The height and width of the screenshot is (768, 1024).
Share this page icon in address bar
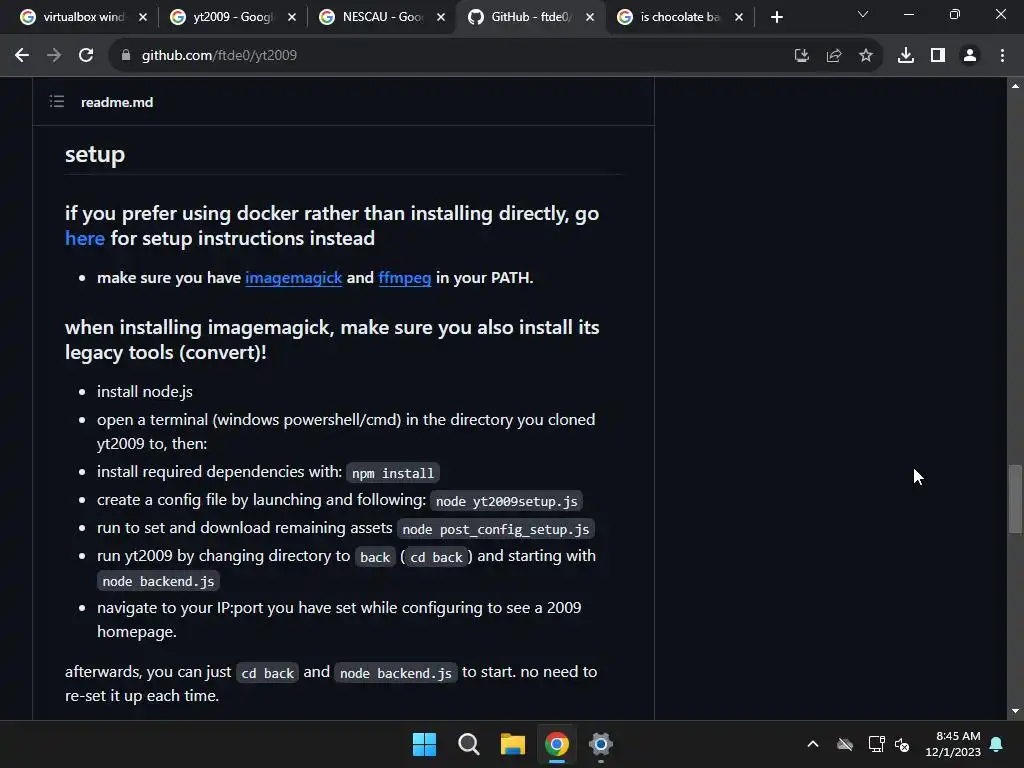coord(833,56)
